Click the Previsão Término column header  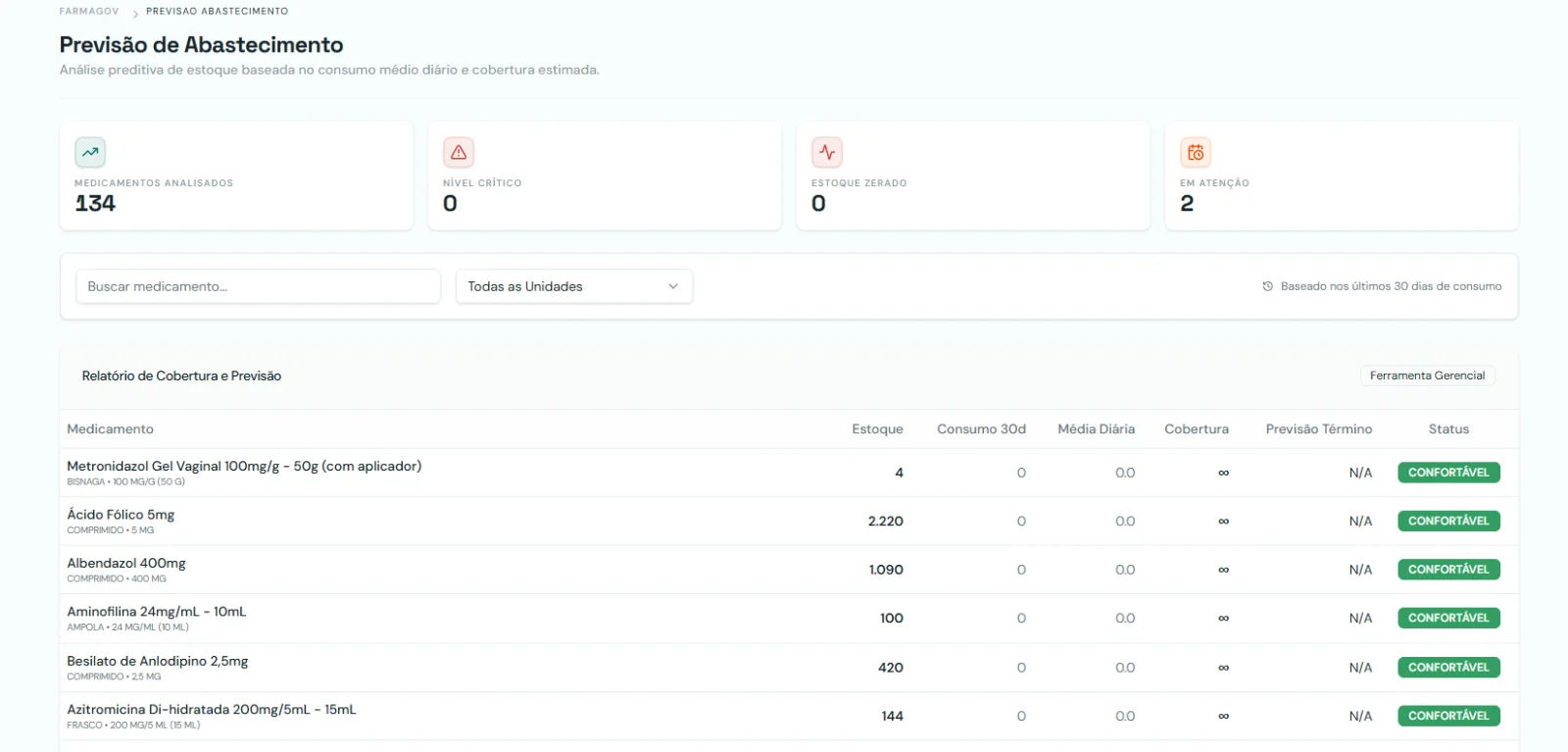[1319, 429]
